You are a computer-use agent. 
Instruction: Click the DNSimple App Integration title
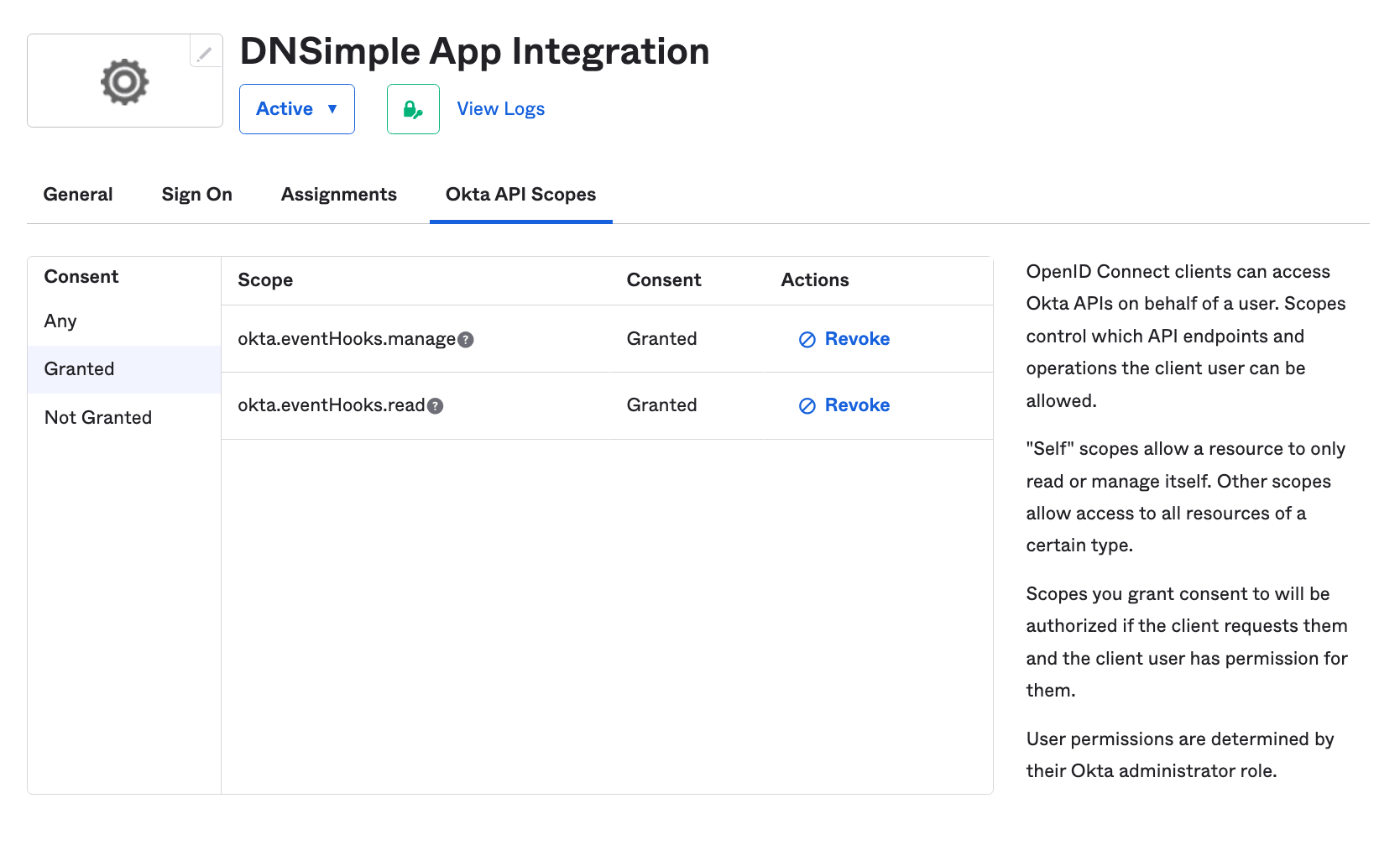click(475, 51)
